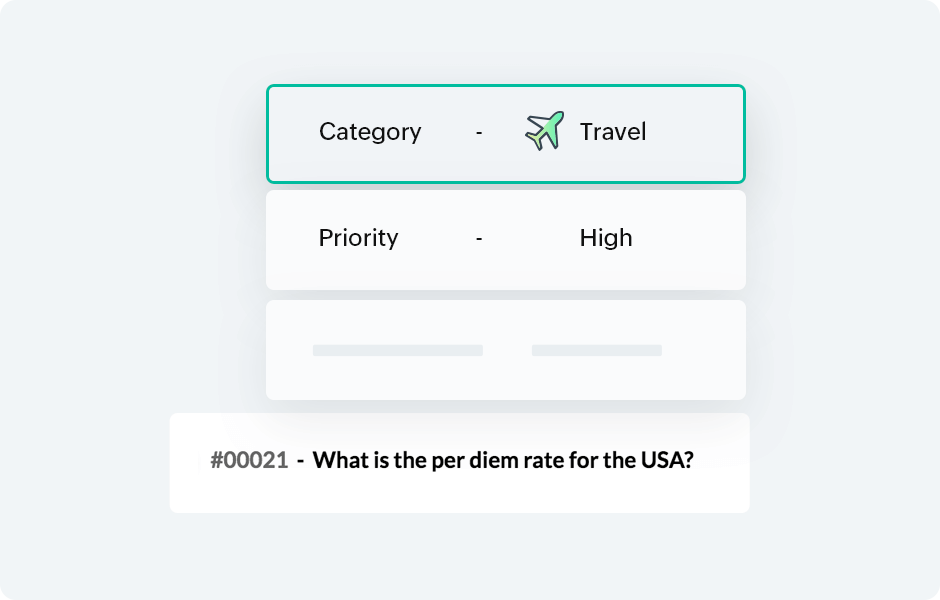The height and width of the screenshot is (600, 940).
Task: Click the word "What" in ticket title
Action: point(339,460)
